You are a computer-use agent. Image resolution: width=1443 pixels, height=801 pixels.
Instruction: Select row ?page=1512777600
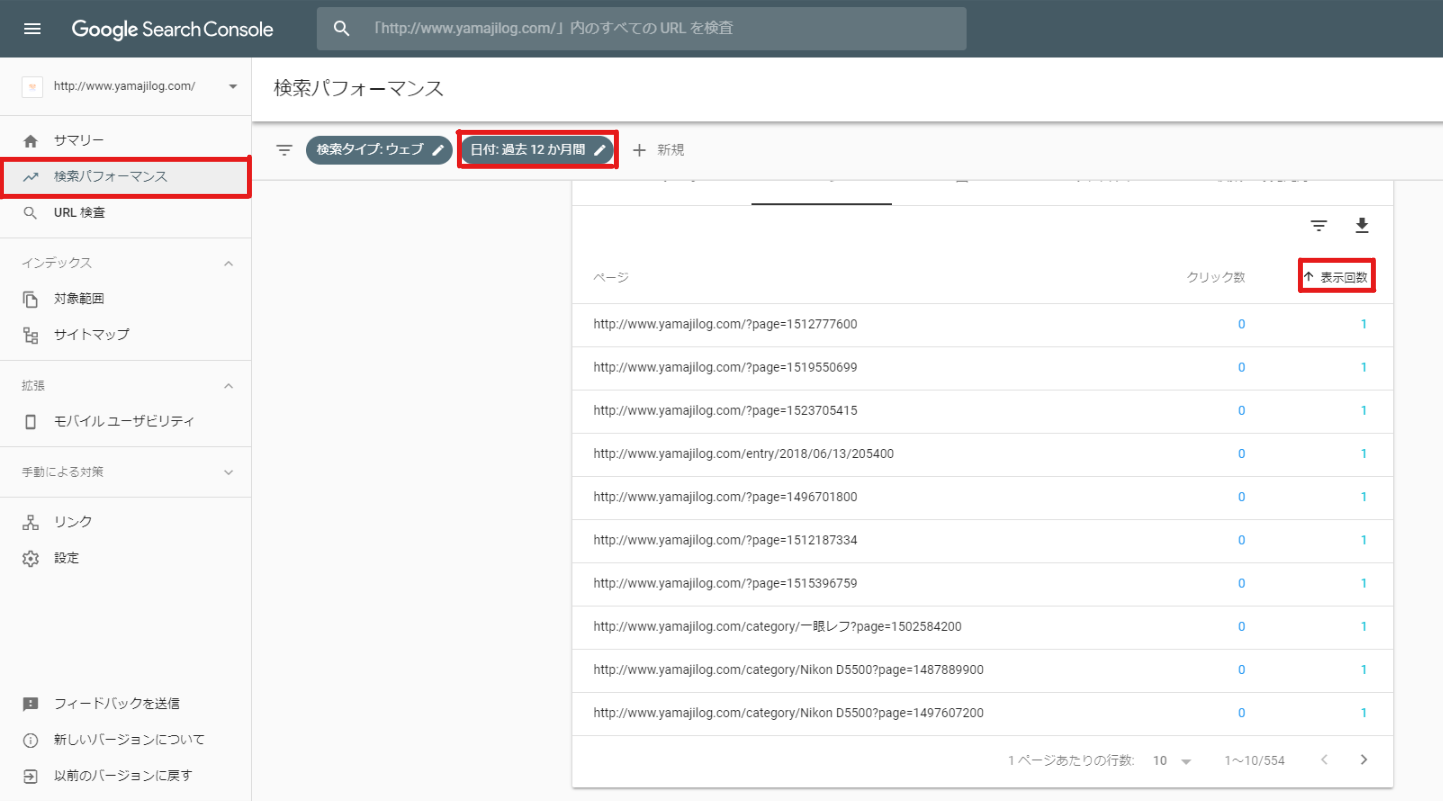click(981, 324)
